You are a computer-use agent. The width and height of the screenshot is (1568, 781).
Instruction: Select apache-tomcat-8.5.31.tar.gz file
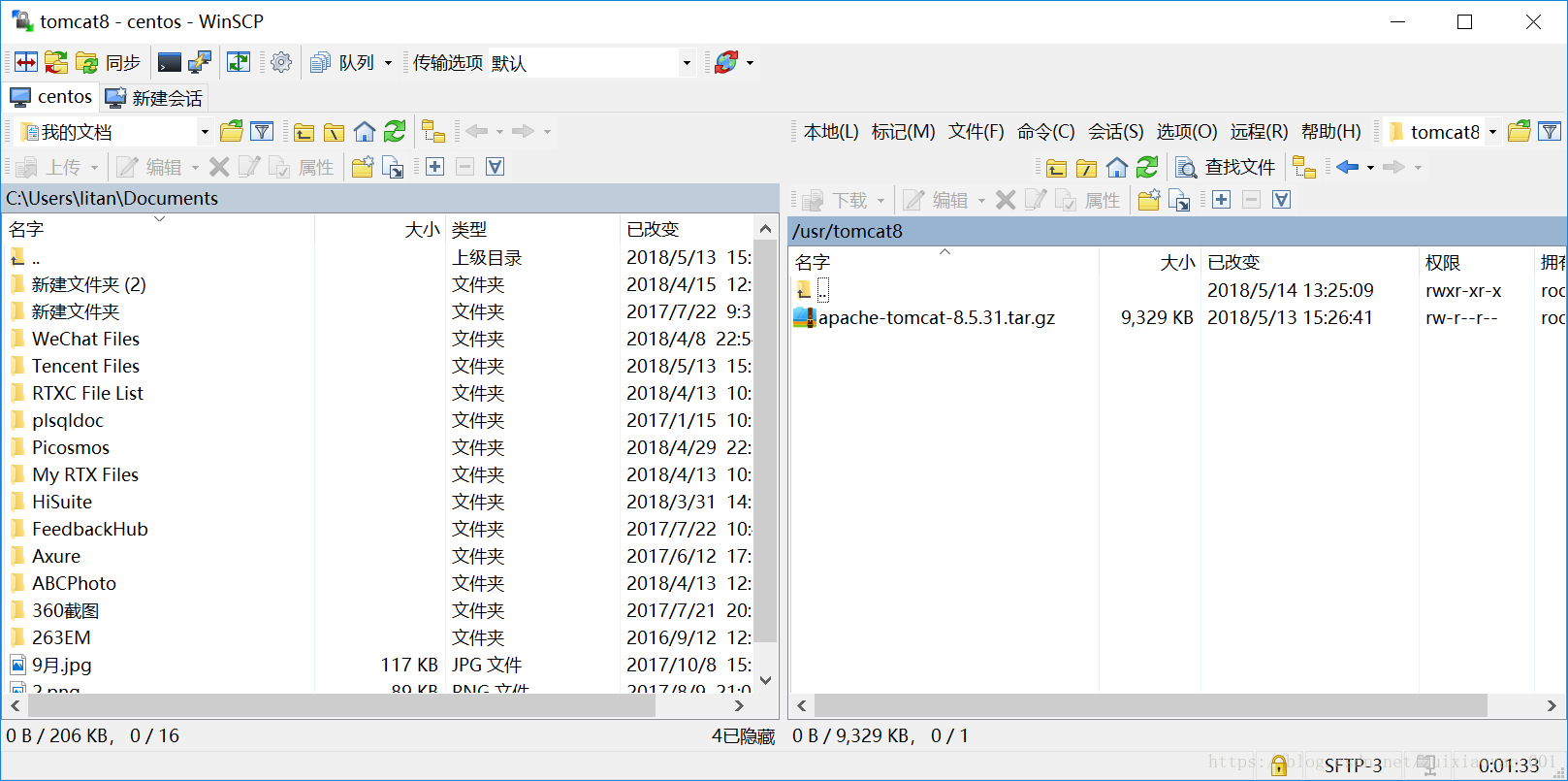click(x=936, y=317)
